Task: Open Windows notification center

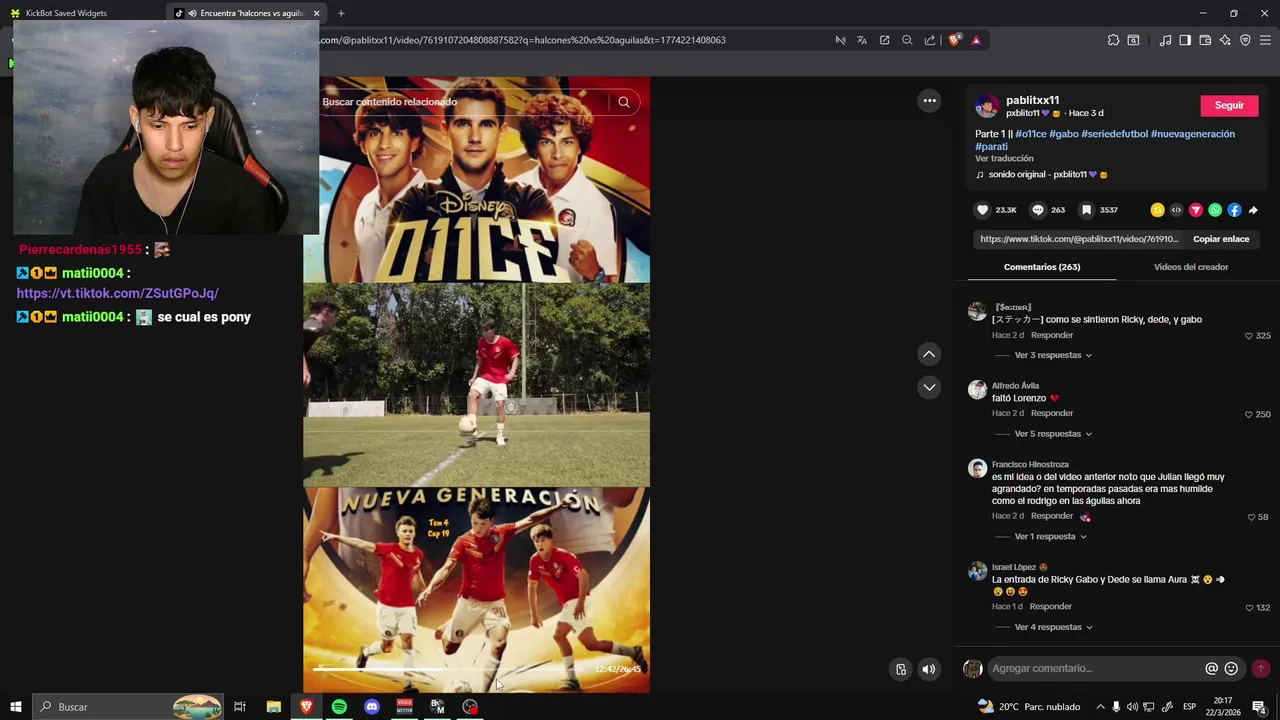Action: [x=1259, y=707]
